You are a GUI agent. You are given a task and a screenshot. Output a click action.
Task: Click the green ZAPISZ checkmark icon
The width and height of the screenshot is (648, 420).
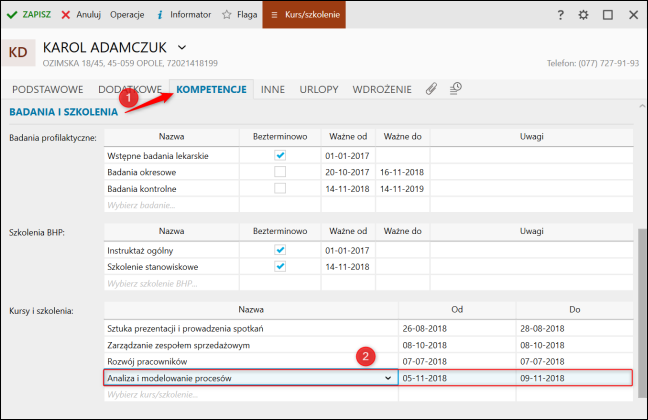click(x=12, y=15)
